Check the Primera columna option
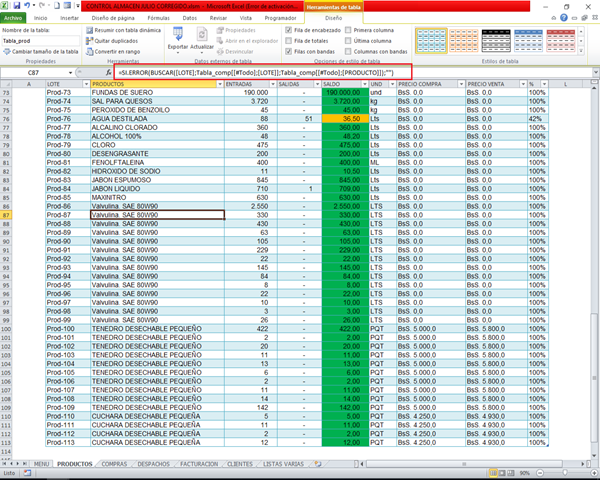600x480 pixels. pyautogui.click(x=348, y=31)
